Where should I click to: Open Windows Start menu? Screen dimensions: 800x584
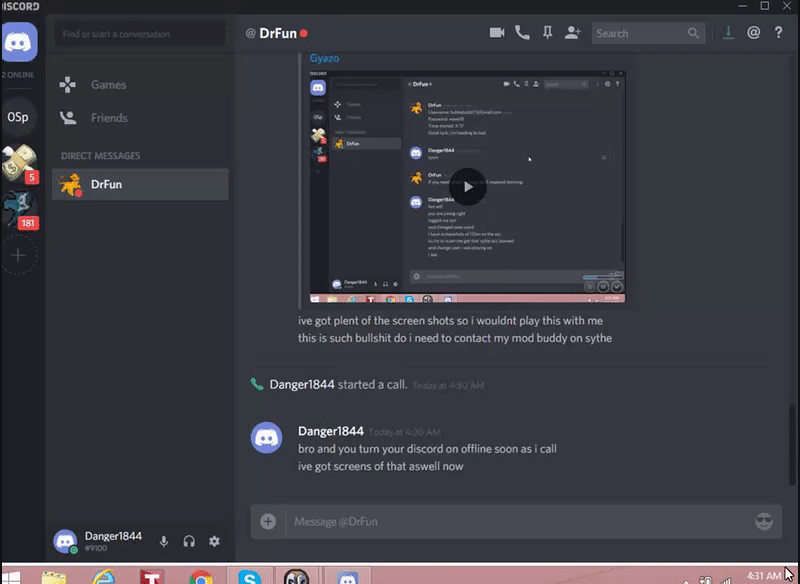[x=11, y=577]
